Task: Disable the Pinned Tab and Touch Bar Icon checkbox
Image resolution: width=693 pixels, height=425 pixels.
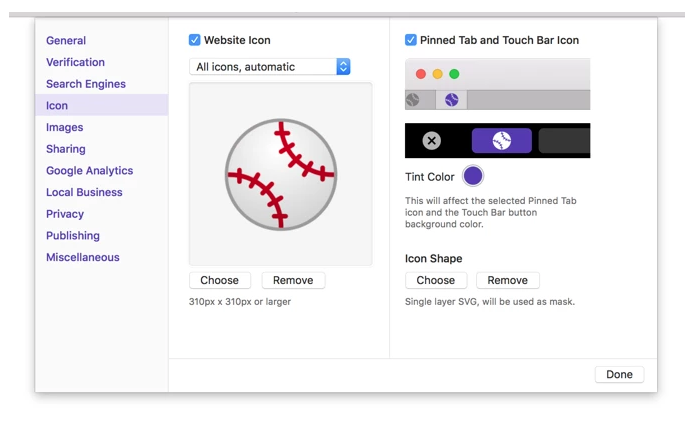Action: tap(411, 40)
